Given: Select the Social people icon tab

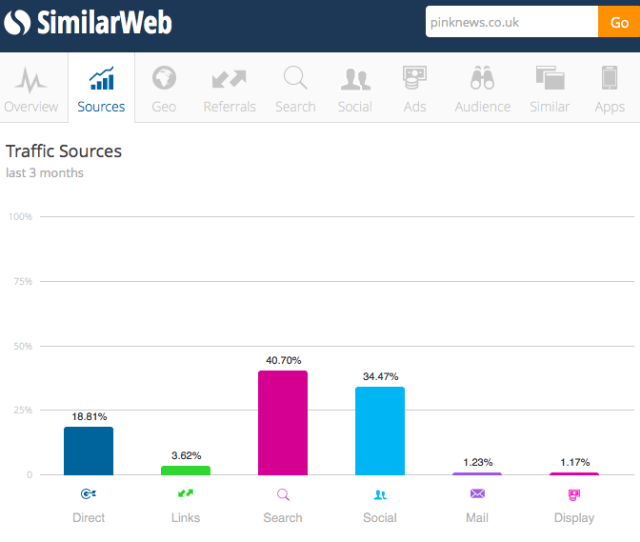Looking at the screenshot, I should coord(355,78).
